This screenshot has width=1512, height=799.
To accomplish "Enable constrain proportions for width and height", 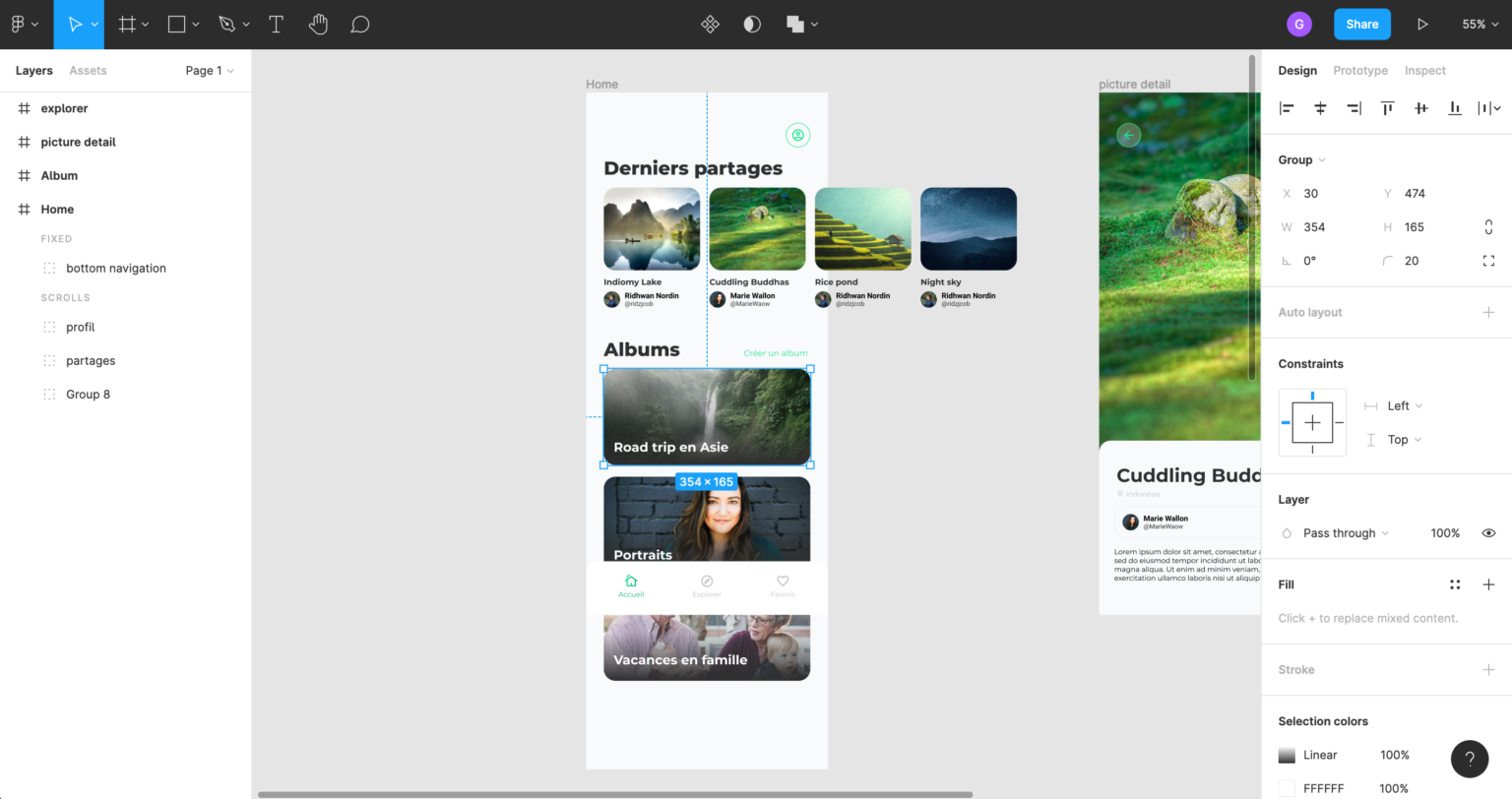I will point(1487,226).
